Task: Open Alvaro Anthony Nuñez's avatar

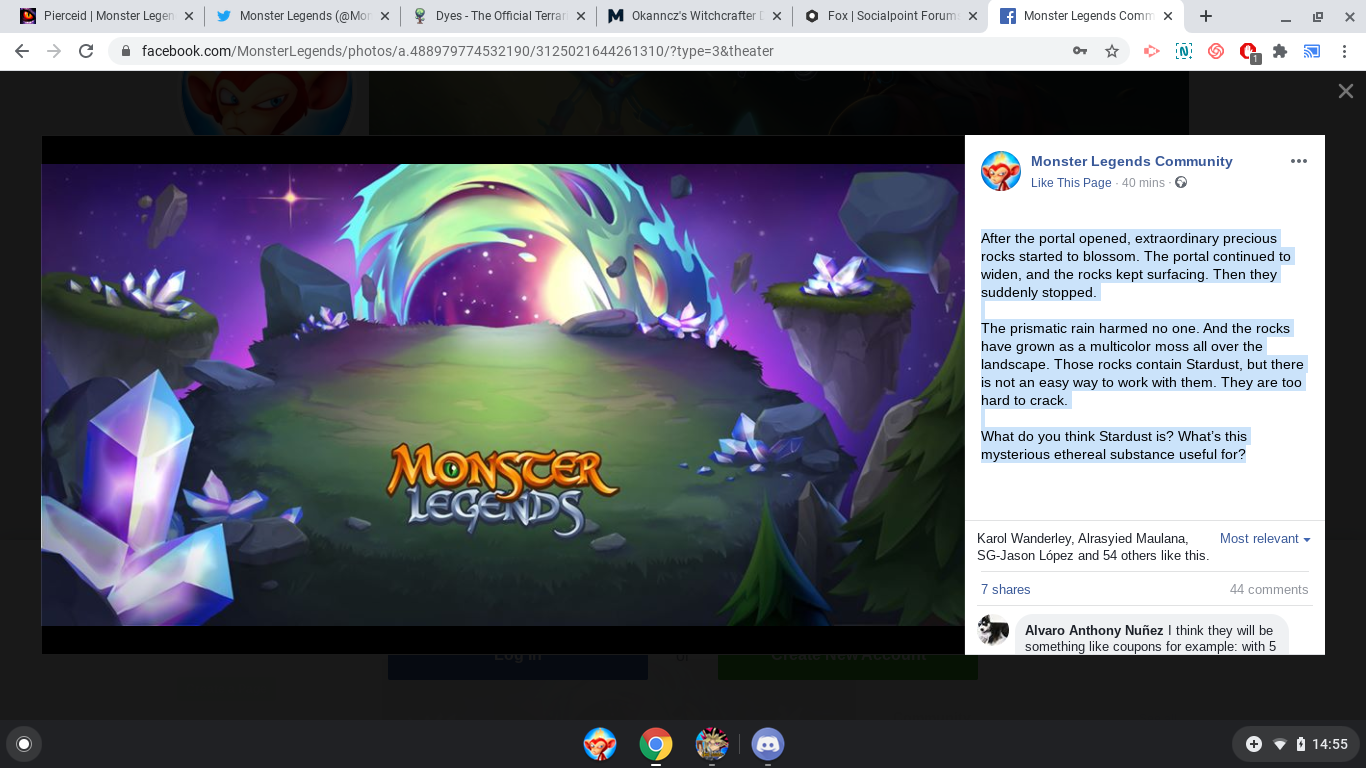Action: (x=993, y=630)
